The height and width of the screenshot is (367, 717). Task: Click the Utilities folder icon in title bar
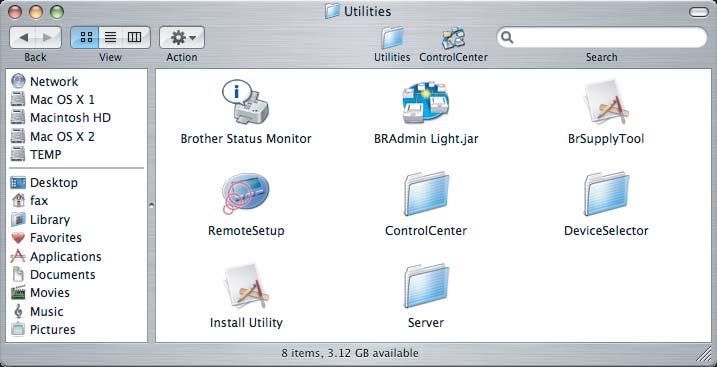click(332, 11)
